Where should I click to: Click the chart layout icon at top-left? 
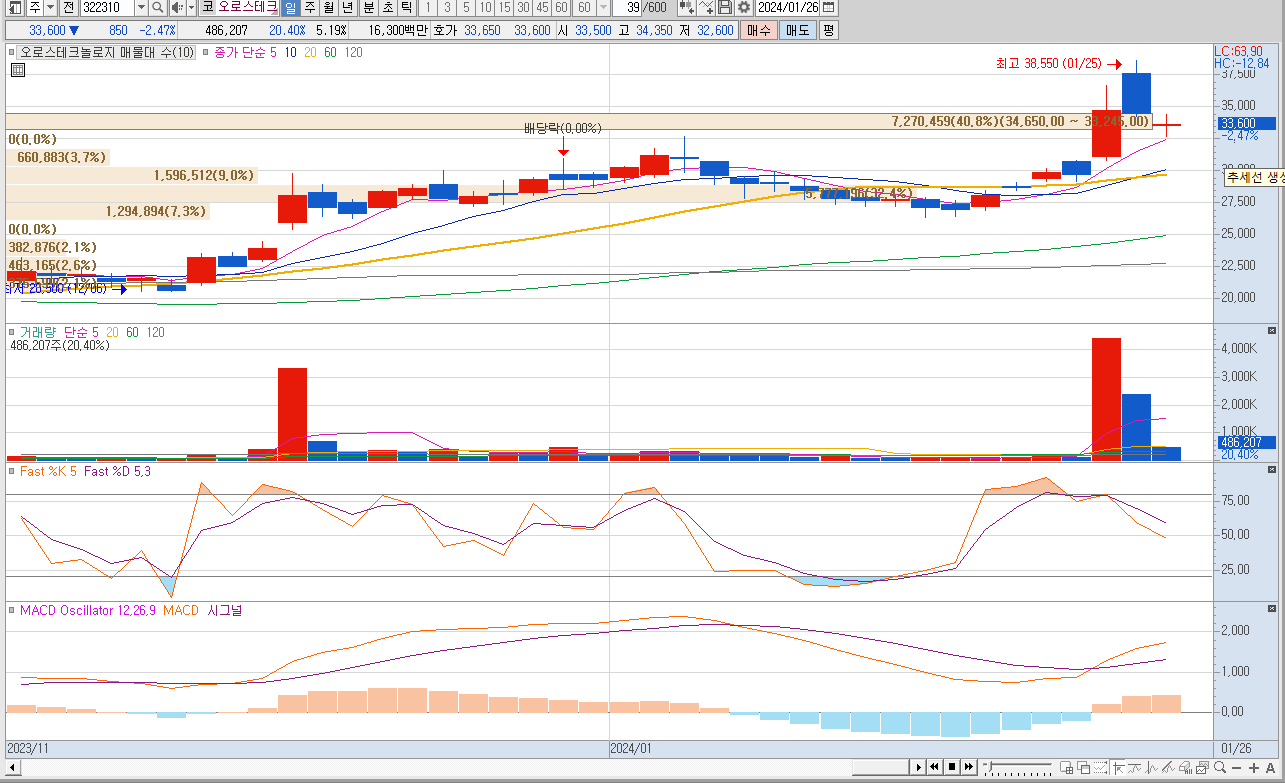pyautogui.click(x=15, y=7)
